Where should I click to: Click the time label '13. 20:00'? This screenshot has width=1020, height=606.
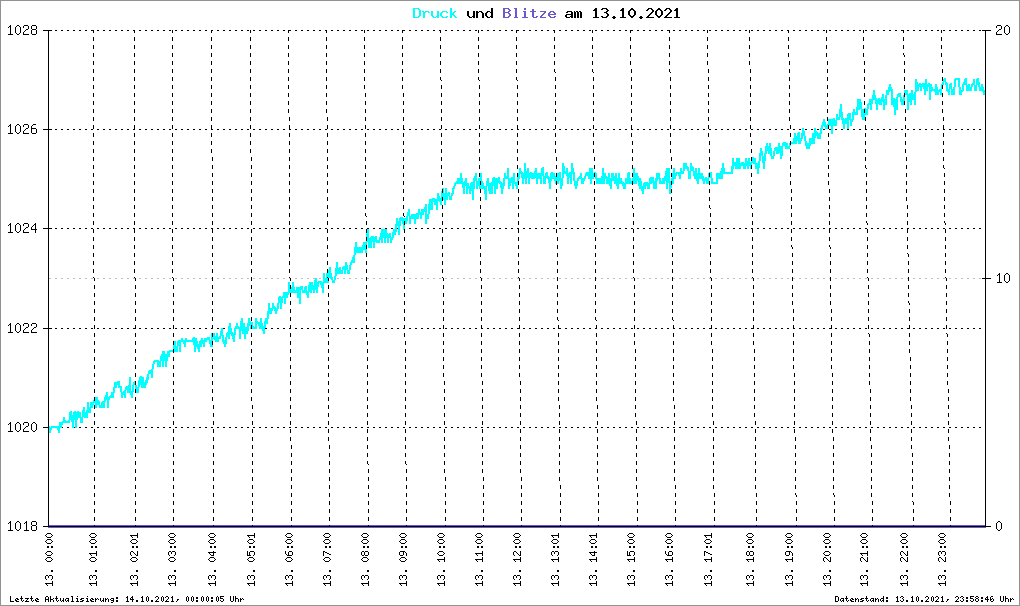pyautogui.click(x=827, y=559)
